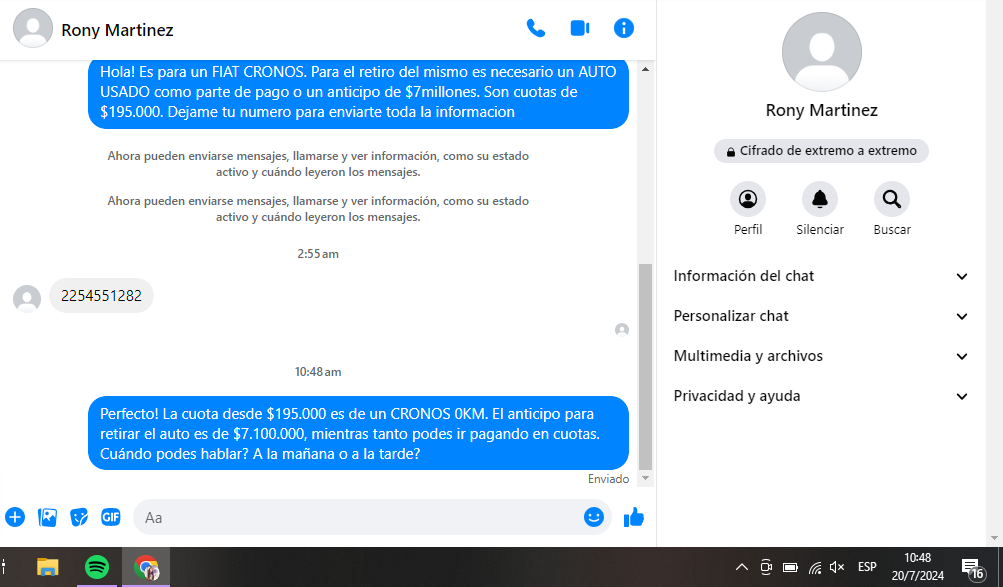Start a video call with Rony Martinez
Screen dimensions: 1003x587
580,28
